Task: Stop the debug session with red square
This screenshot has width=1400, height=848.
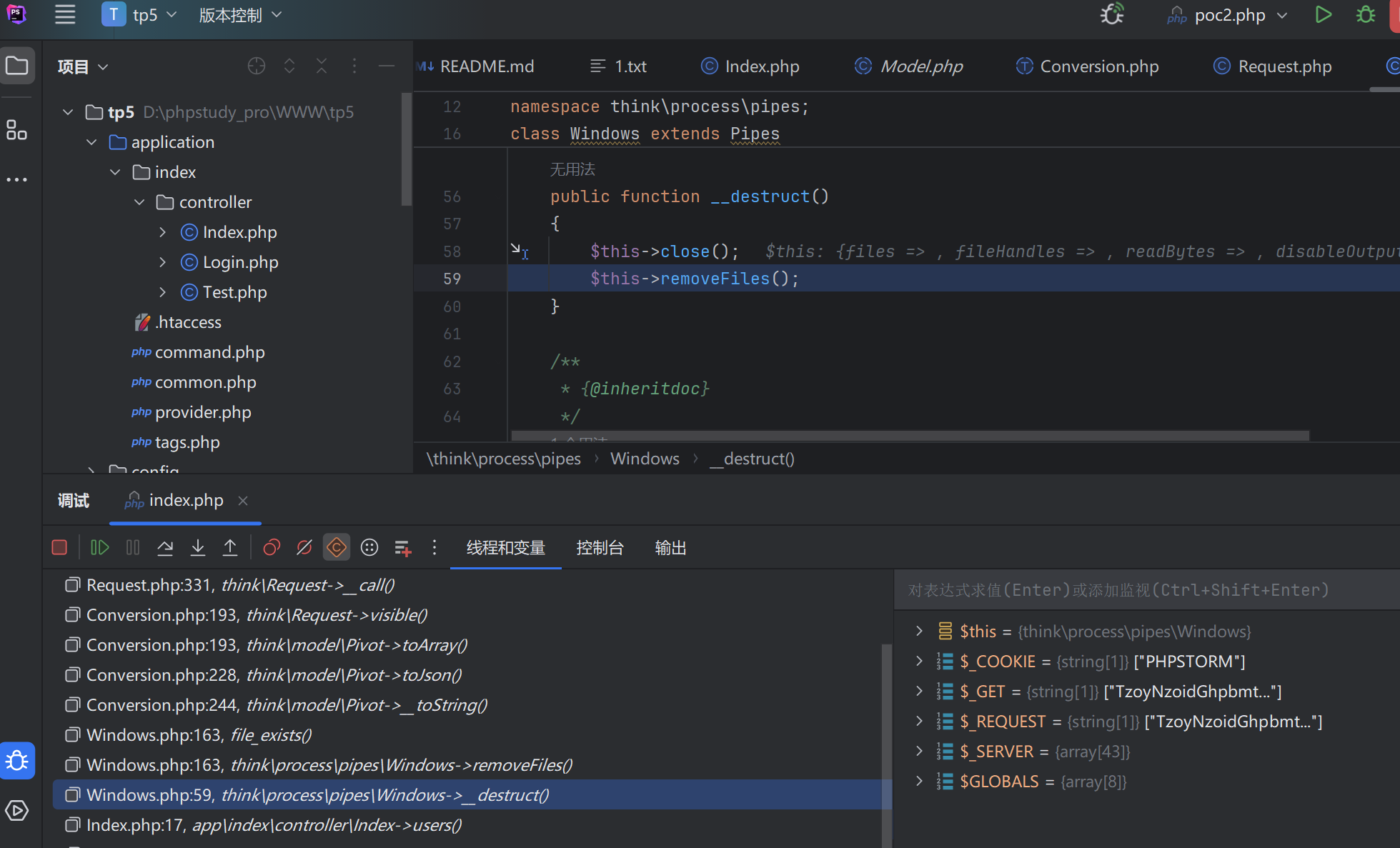Action: [x=59, y=548]
